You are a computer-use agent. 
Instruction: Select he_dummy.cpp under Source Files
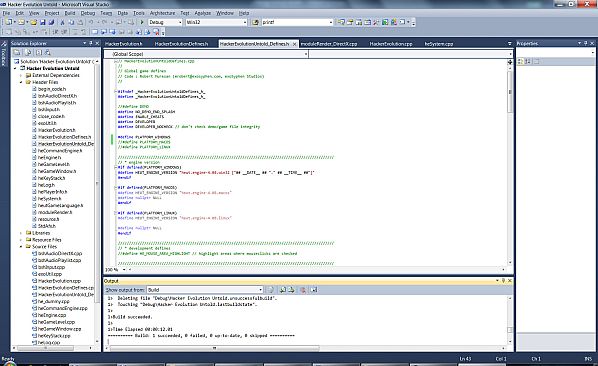[x=53, y=302]
